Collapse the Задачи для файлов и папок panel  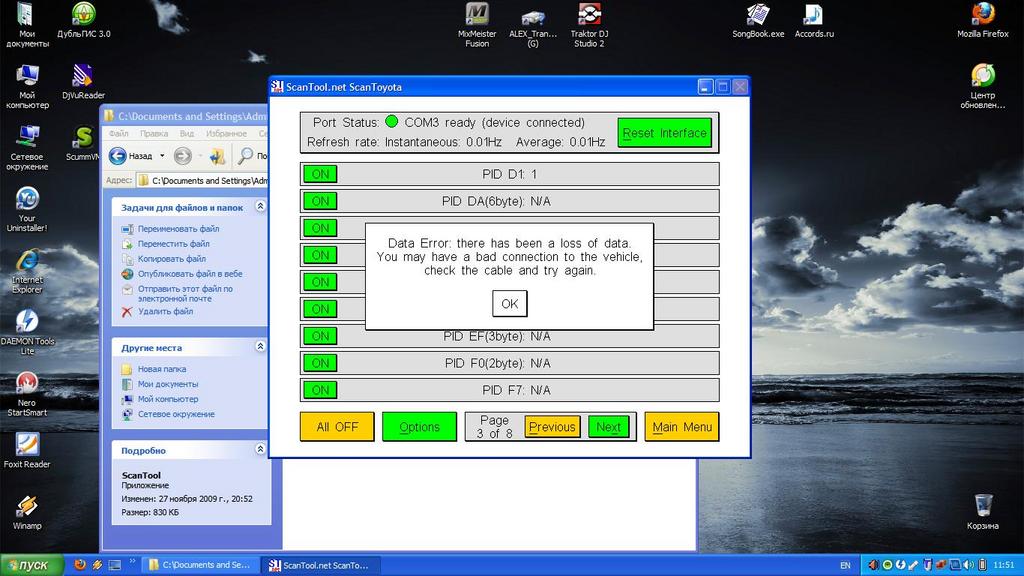pos(260,206)
